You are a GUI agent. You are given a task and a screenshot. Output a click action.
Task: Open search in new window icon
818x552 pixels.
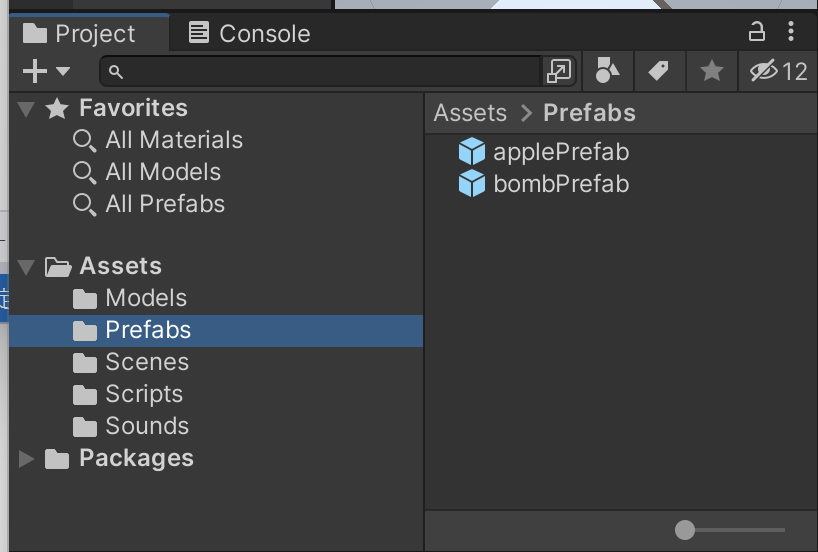559,71
